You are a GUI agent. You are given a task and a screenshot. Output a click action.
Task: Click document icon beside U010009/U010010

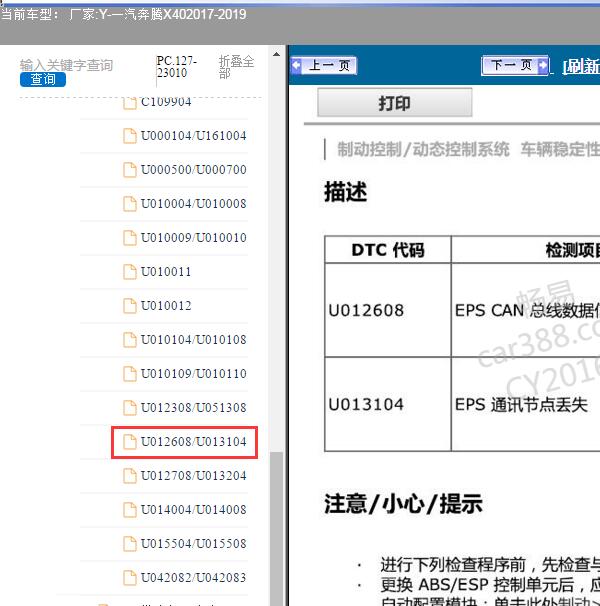tap(130, 238)
